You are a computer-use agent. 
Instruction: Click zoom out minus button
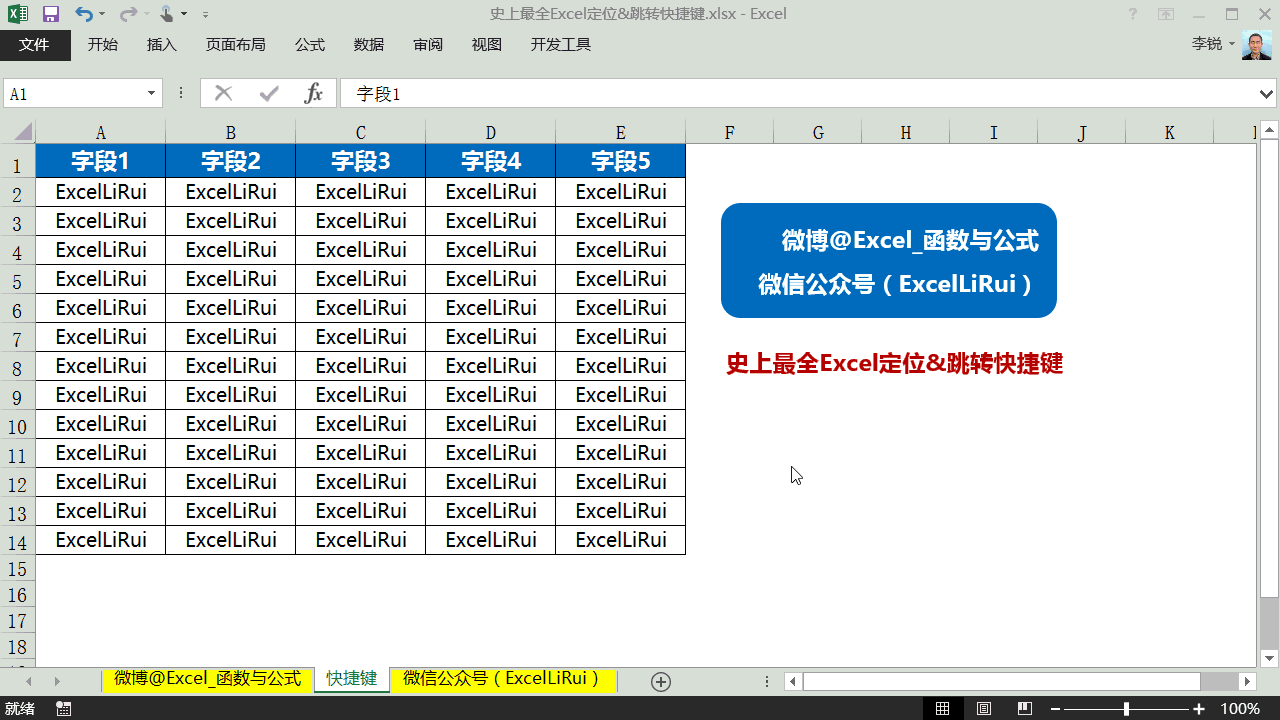[1054, 708]
